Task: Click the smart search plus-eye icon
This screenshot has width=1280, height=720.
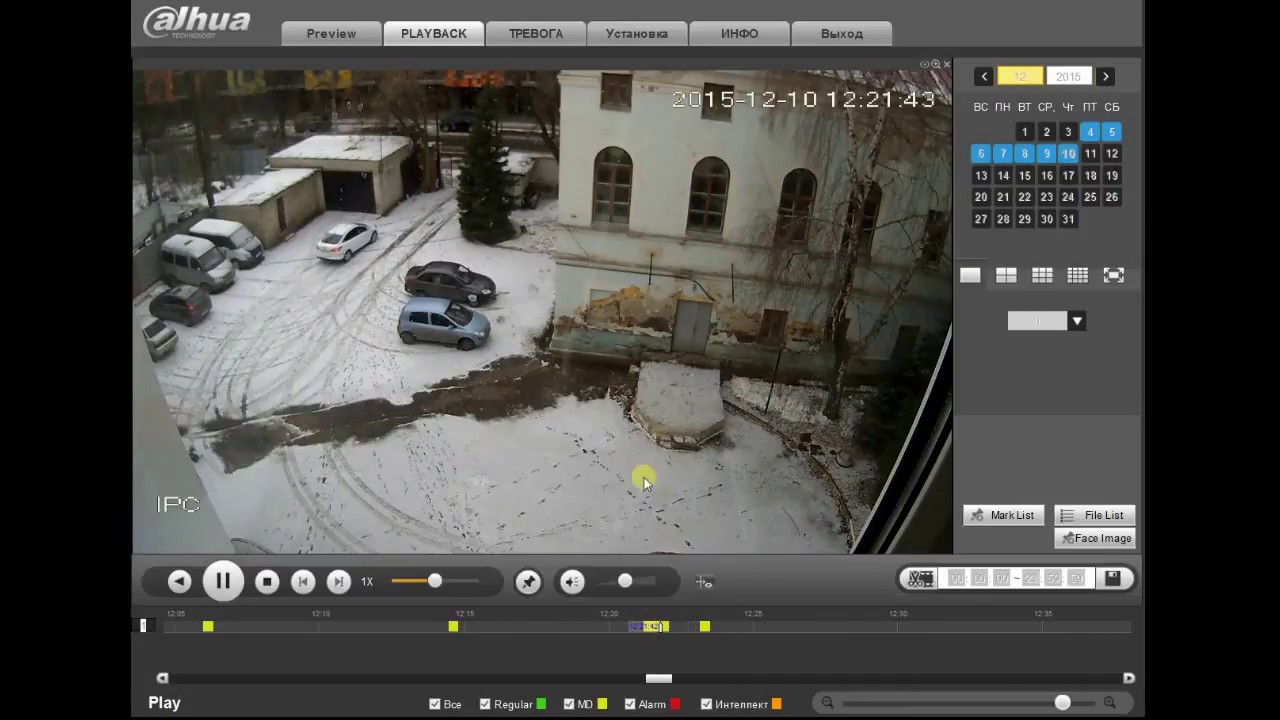Action: (x=704, y=582)
